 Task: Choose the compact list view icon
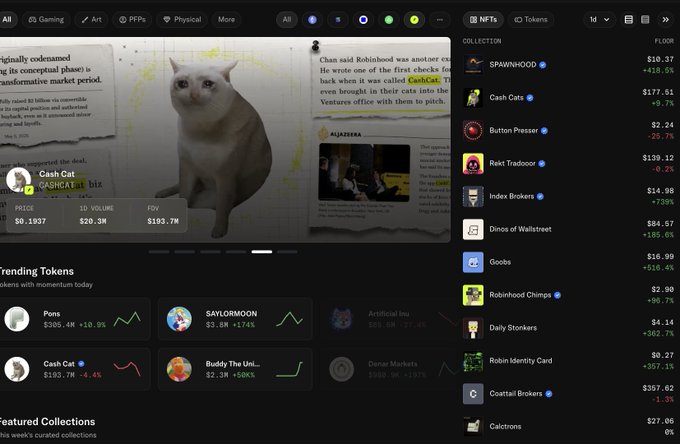645,20
